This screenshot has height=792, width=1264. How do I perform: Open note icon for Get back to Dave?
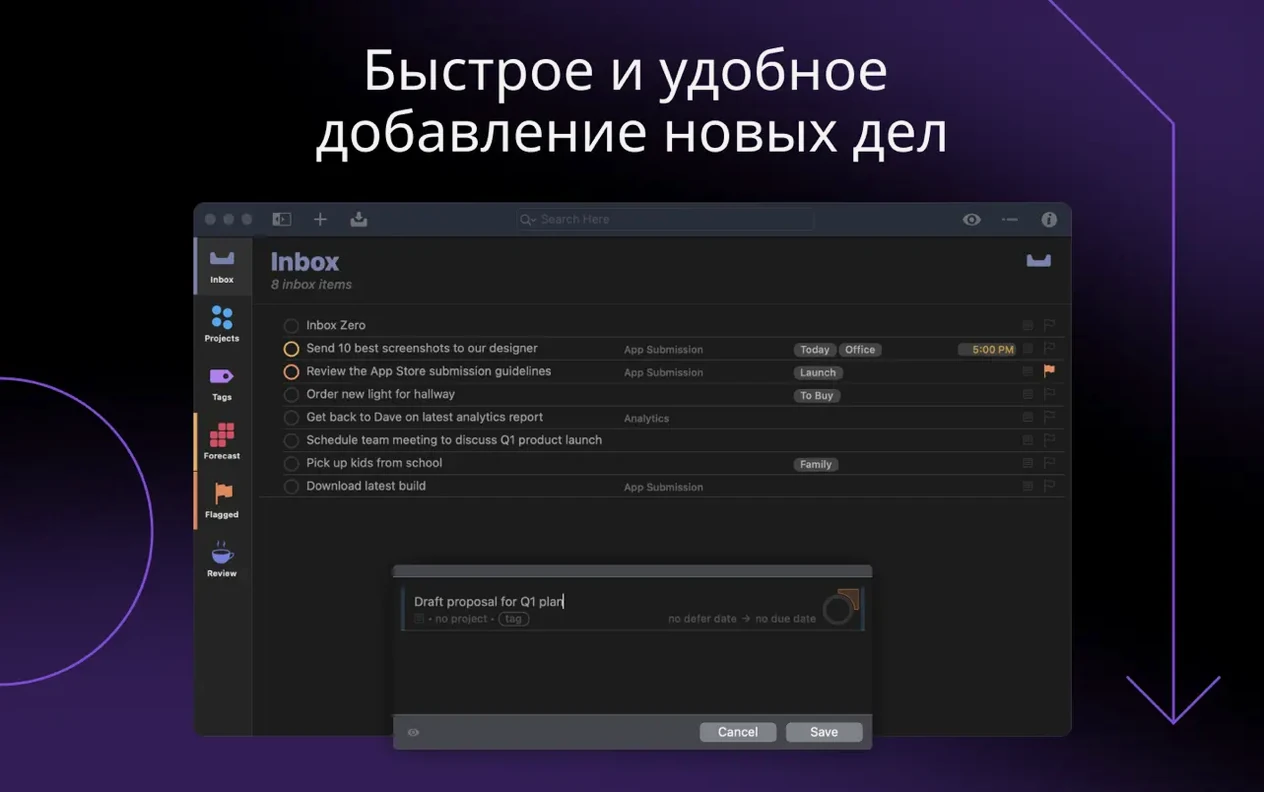point(1027,417)
